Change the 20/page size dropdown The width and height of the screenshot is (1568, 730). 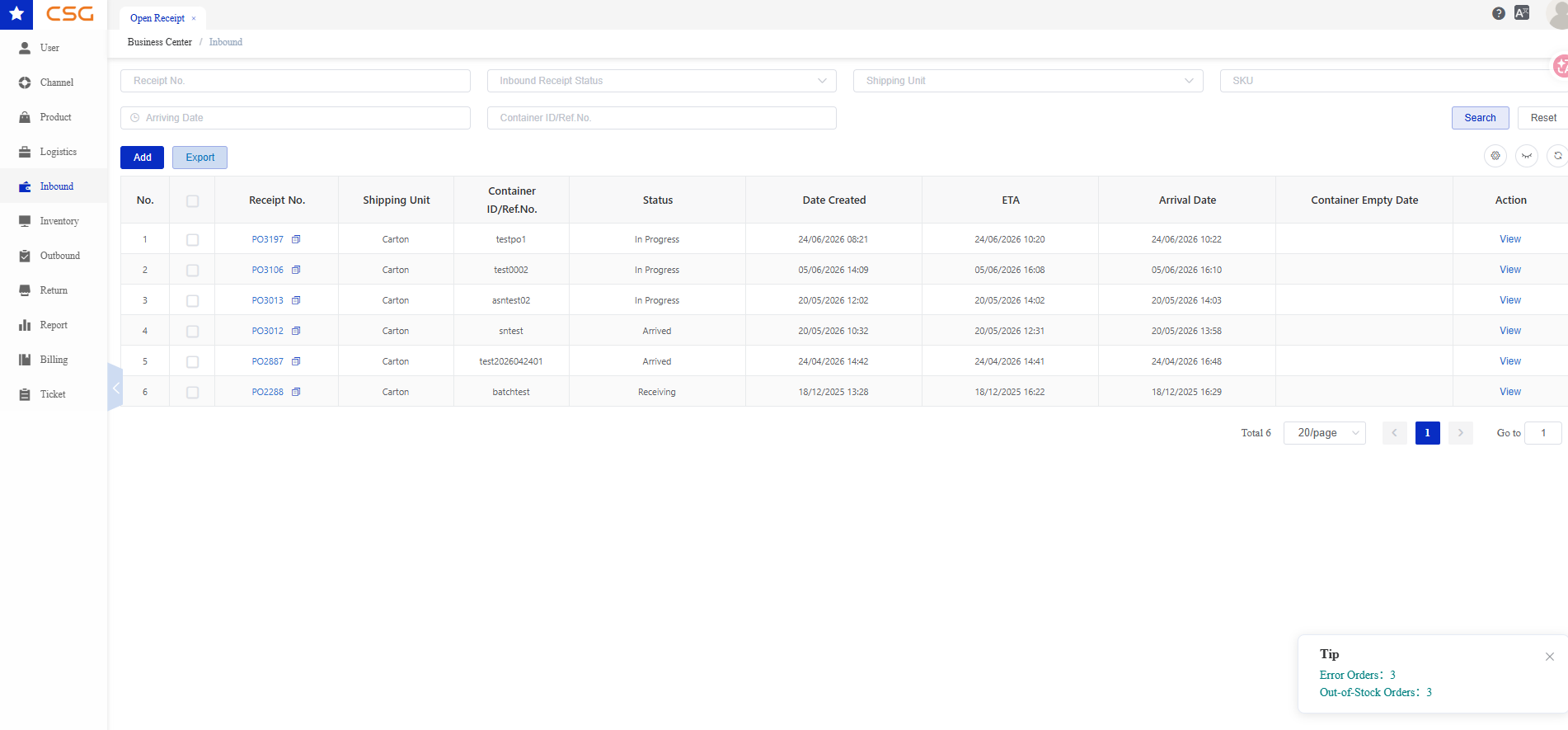pyautogui.click(x=1325, y=433)
